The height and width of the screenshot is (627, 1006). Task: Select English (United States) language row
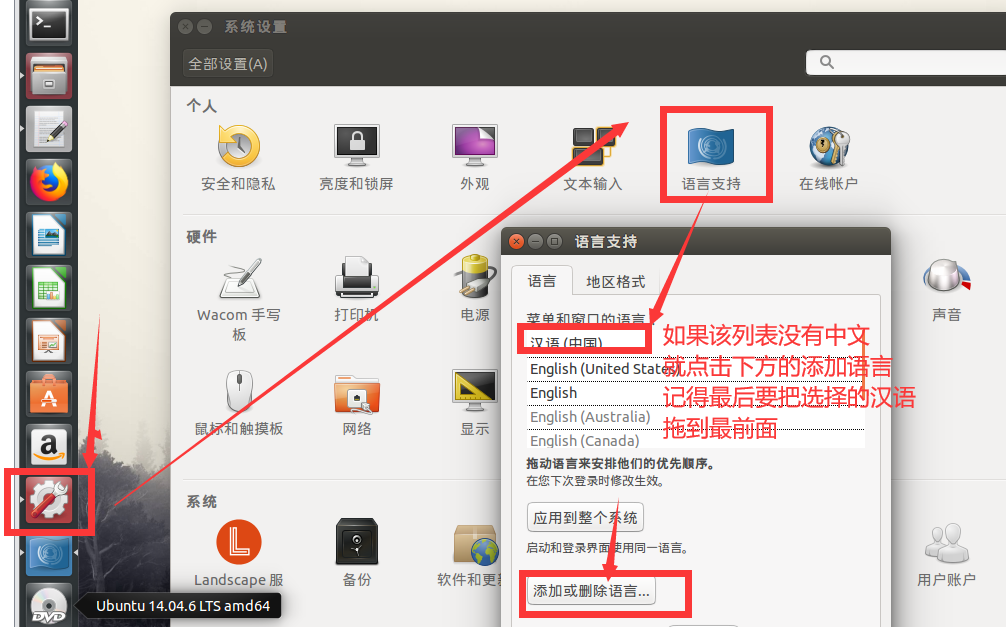point(695,369)
